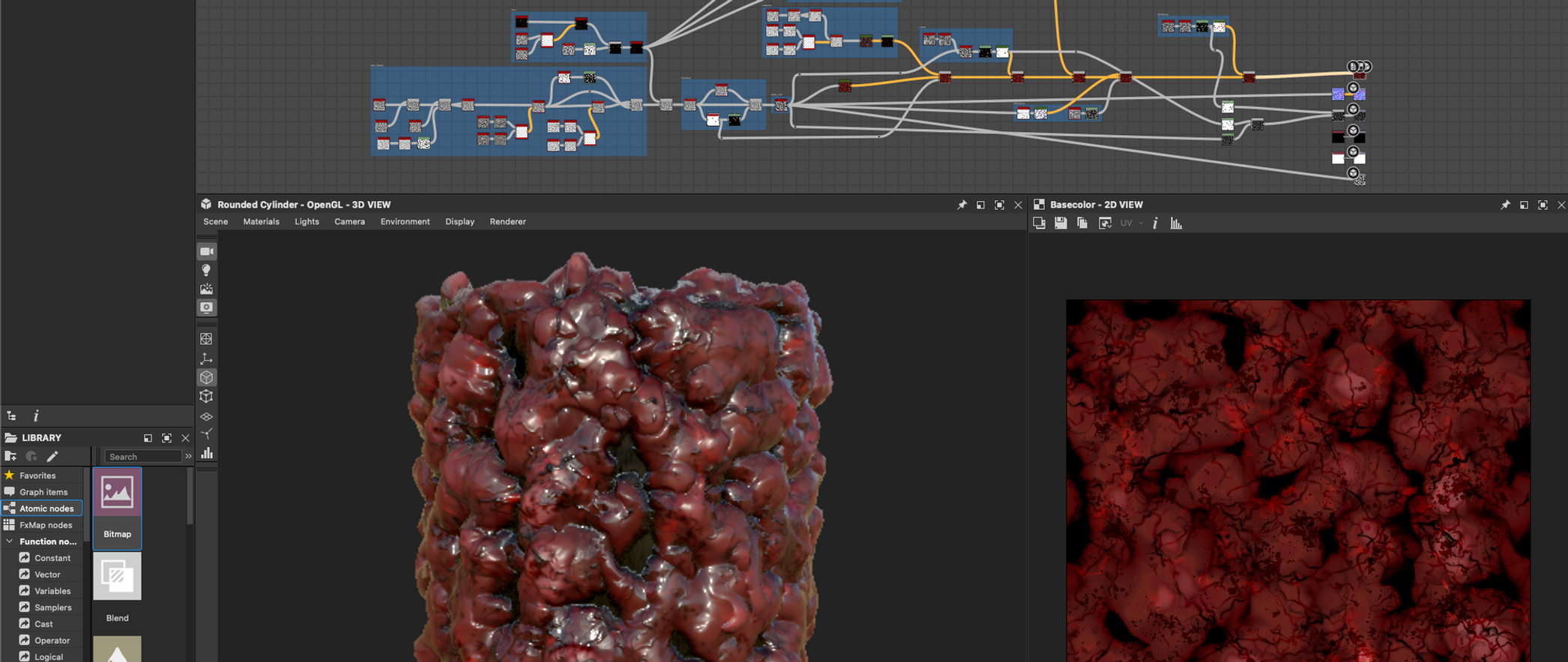1568x662 pixels.
Task: Float the LIBRARY panel
Action: click(x=148, y=438)
